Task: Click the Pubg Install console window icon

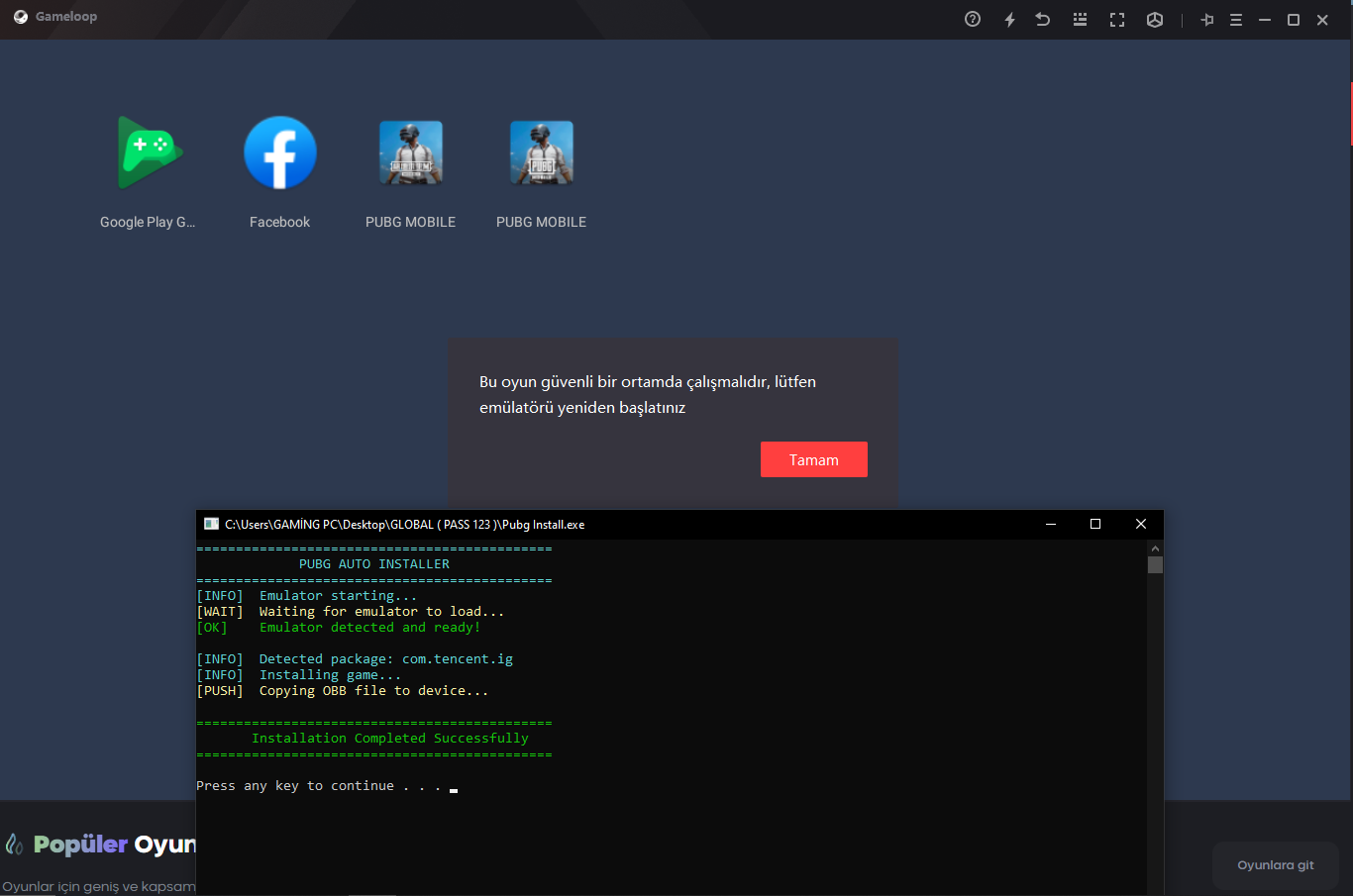Action: [x=211, y=524]
